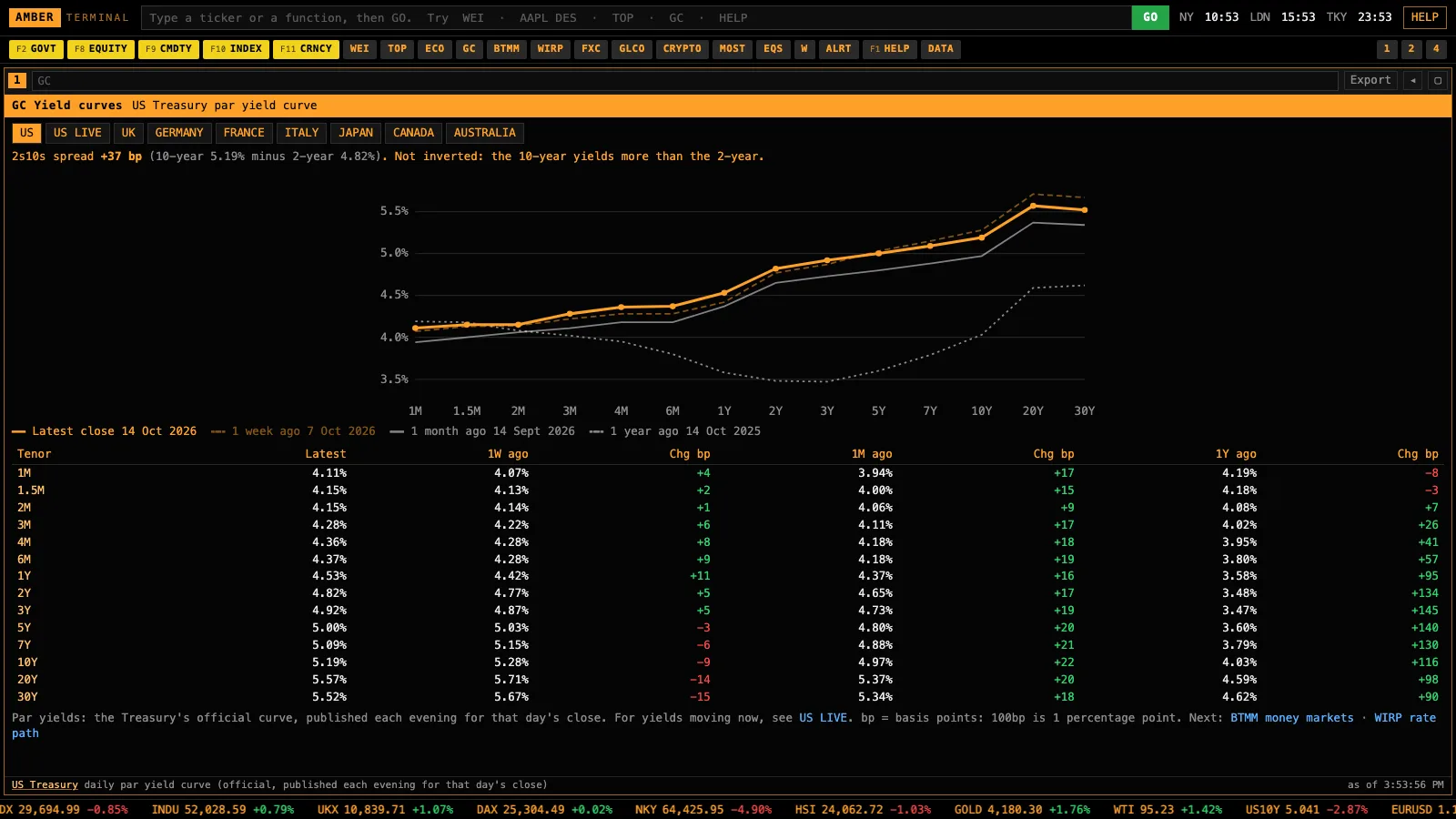Open the HELP button at top right
The image size is (1456, 819).
[1425, 17]
